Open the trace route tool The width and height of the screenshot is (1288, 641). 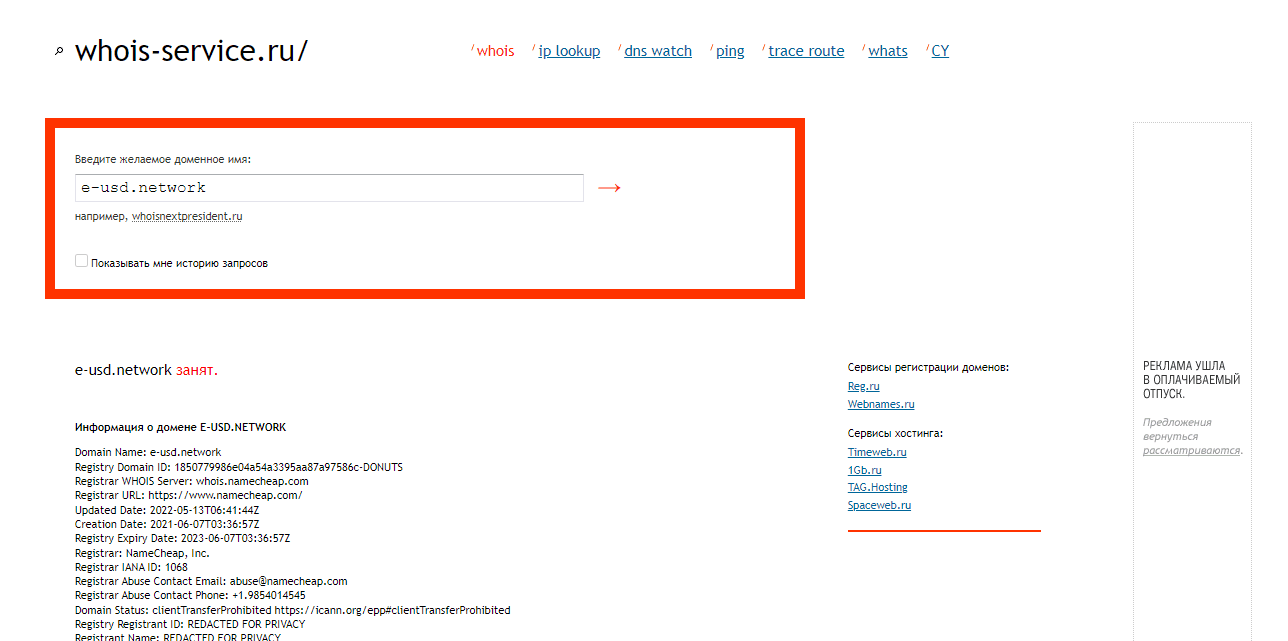tap(806, 51)
